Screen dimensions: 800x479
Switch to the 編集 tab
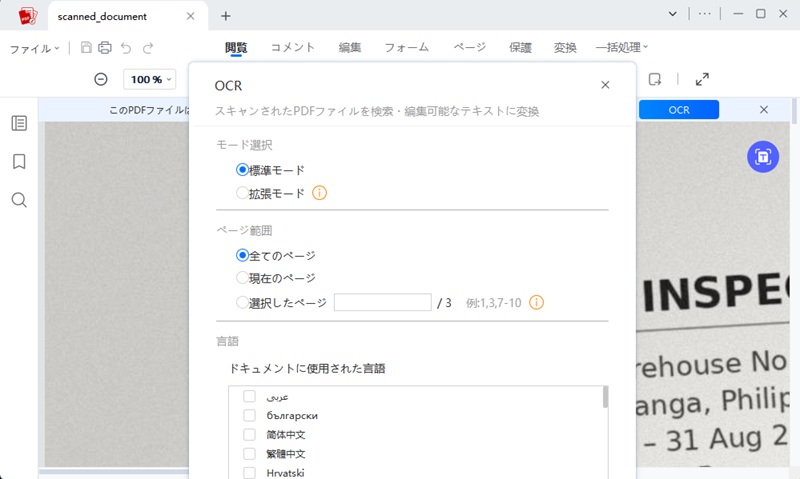[x=350, y=47]
